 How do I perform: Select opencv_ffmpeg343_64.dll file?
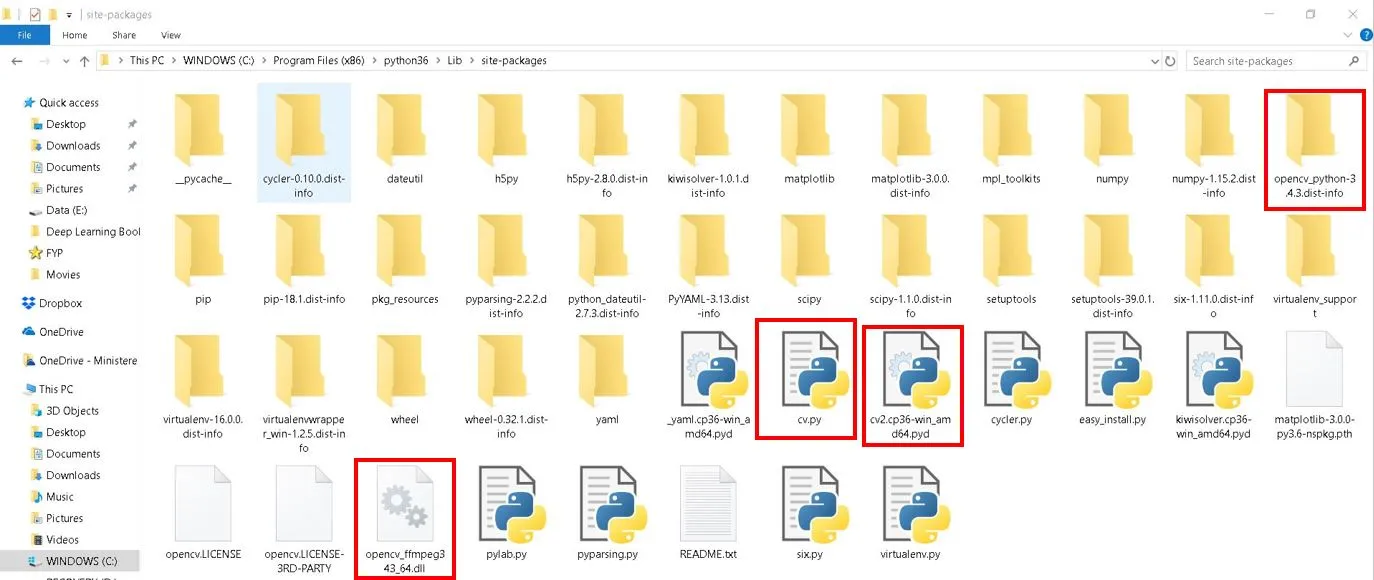(x=405, y=518)
